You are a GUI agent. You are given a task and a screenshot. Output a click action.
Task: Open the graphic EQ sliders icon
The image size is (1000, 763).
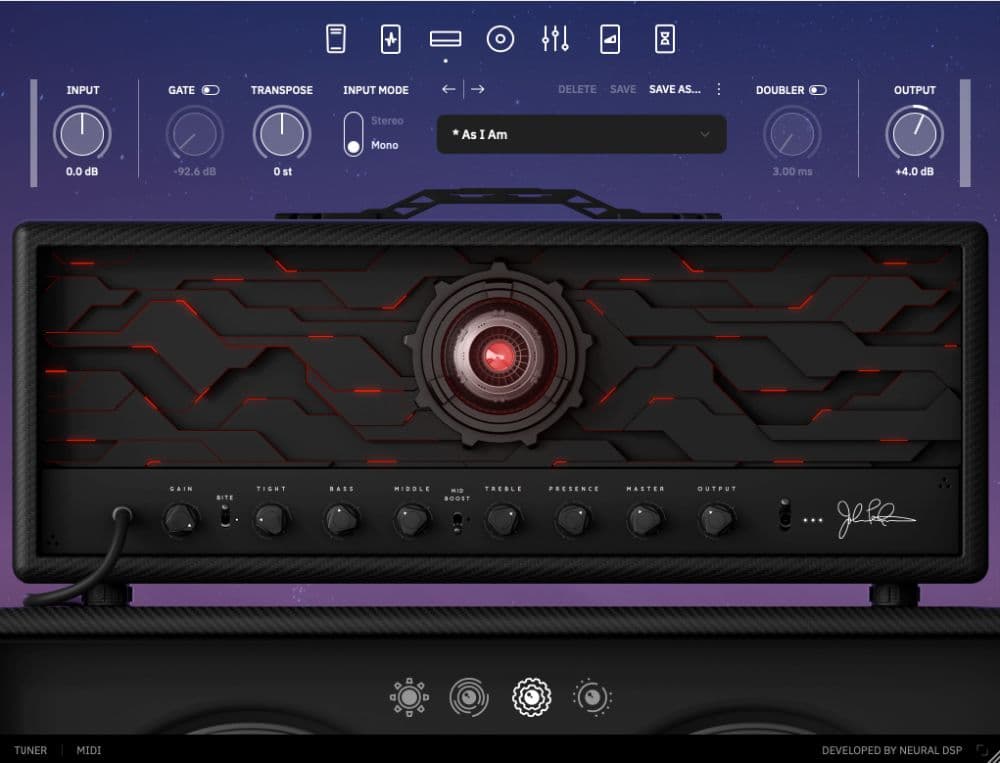click(555, 39)
